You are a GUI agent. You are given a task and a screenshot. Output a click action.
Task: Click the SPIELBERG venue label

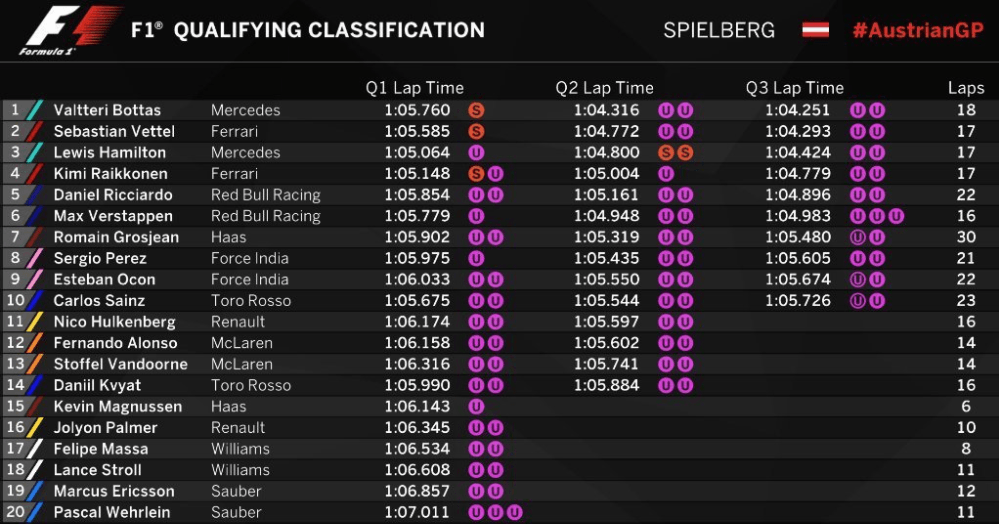tap(719, 30)
